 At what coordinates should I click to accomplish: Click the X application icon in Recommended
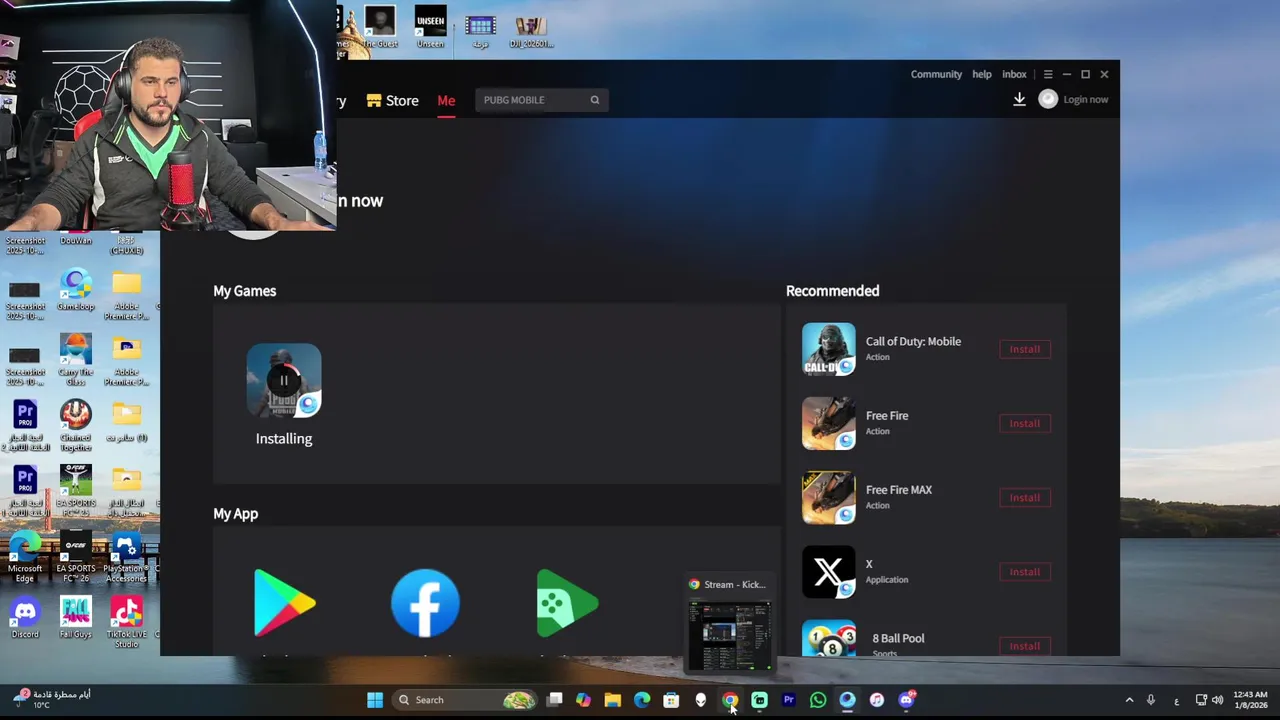point(828,572)
